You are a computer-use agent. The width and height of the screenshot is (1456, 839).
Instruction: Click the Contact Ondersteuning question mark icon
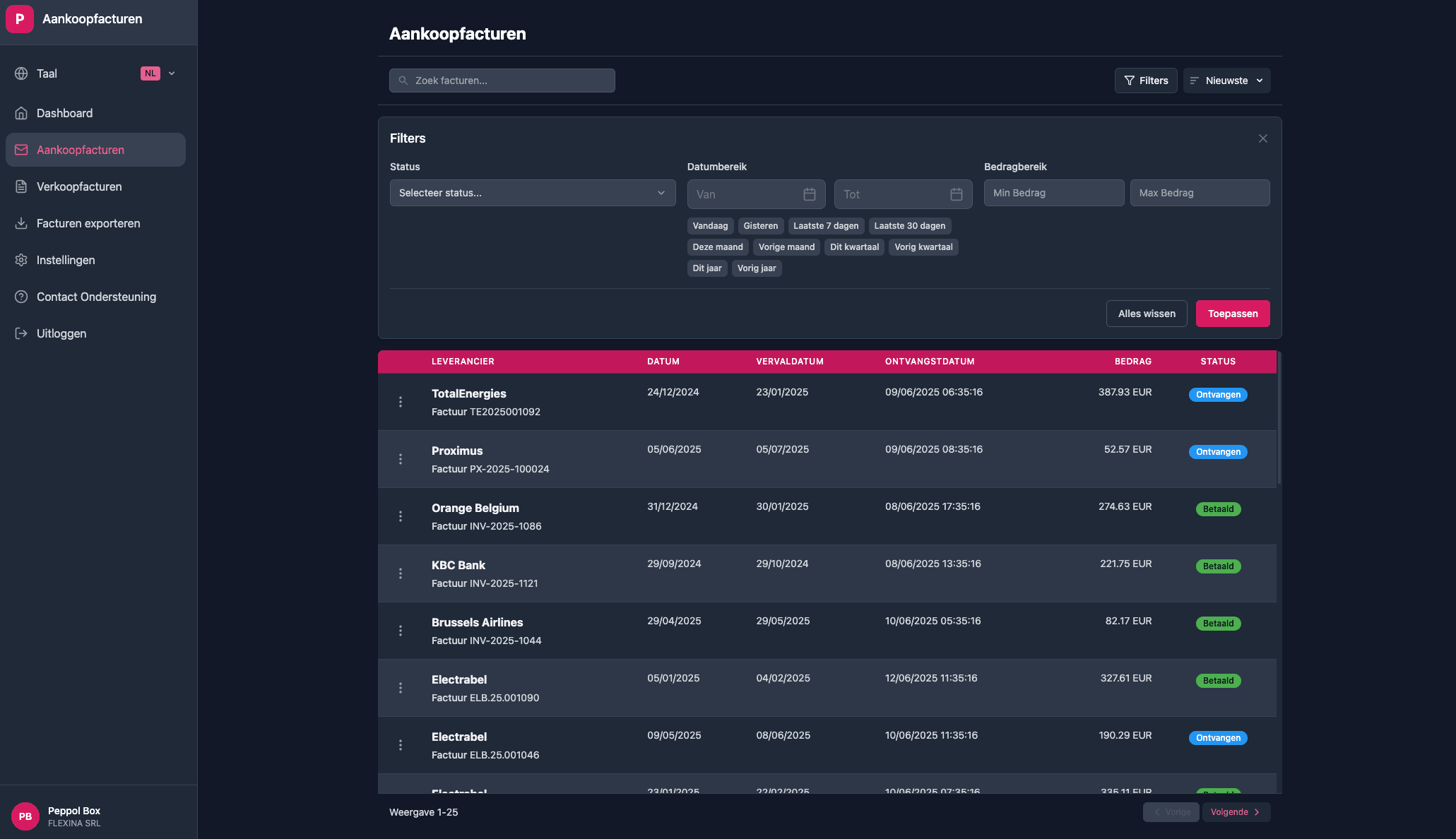(21, 297)
